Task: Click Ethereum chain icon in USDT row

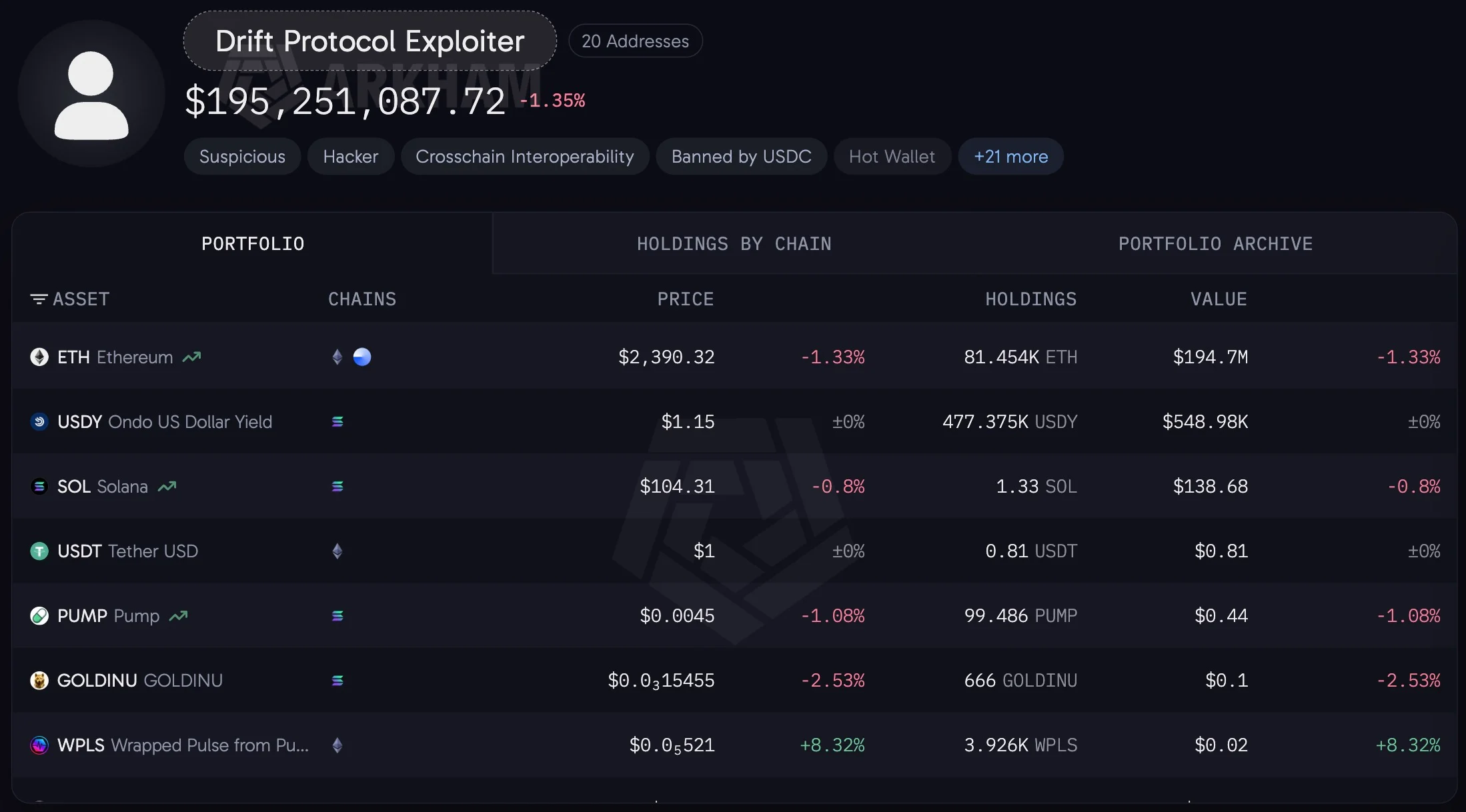Action: click(x=337, y=551)
